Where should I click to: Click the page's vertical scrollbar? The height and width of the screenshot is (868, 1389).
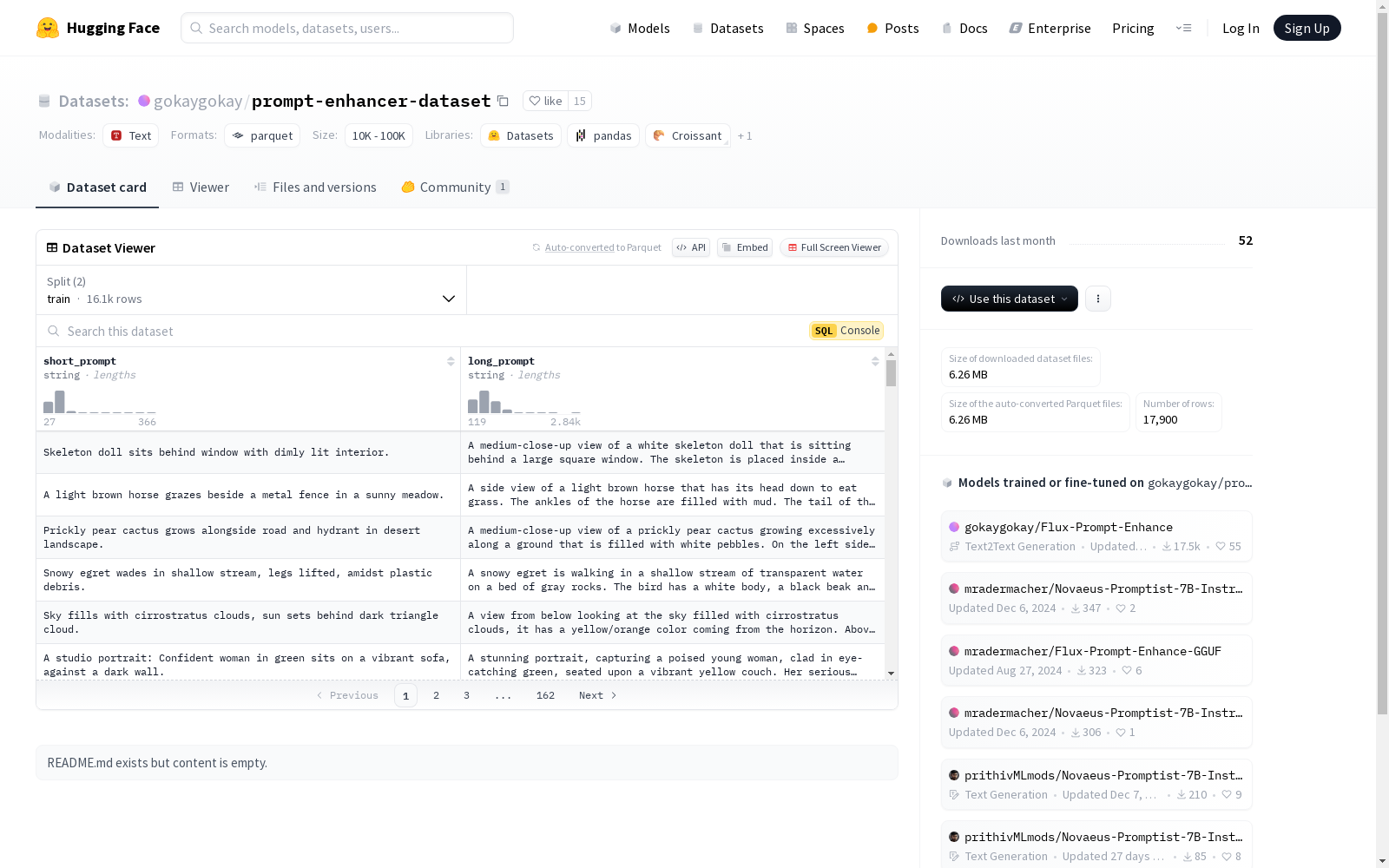coord(1382,365)
